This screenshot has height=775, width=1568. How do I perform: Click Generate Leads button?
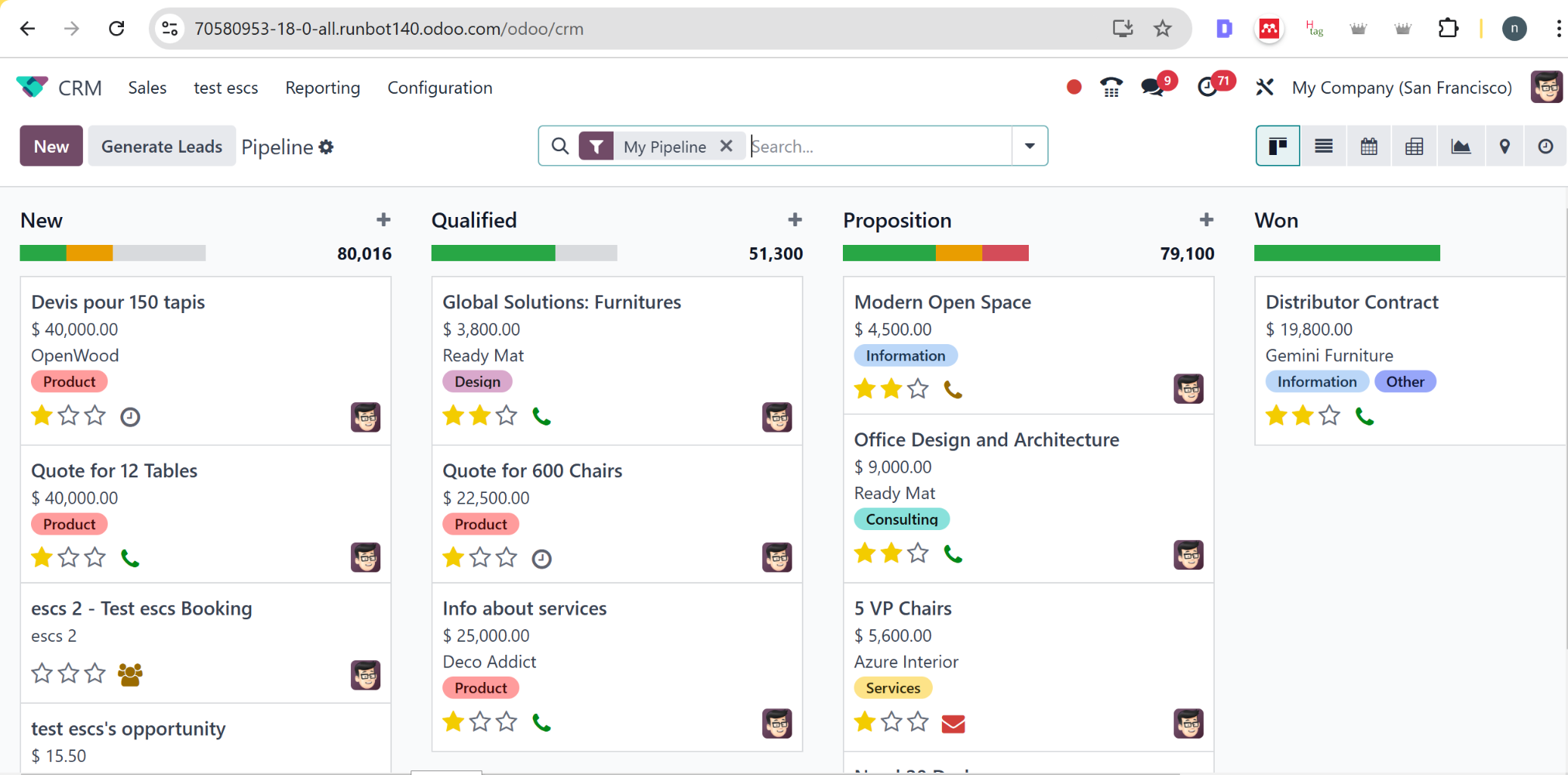[x=162, y=146]
